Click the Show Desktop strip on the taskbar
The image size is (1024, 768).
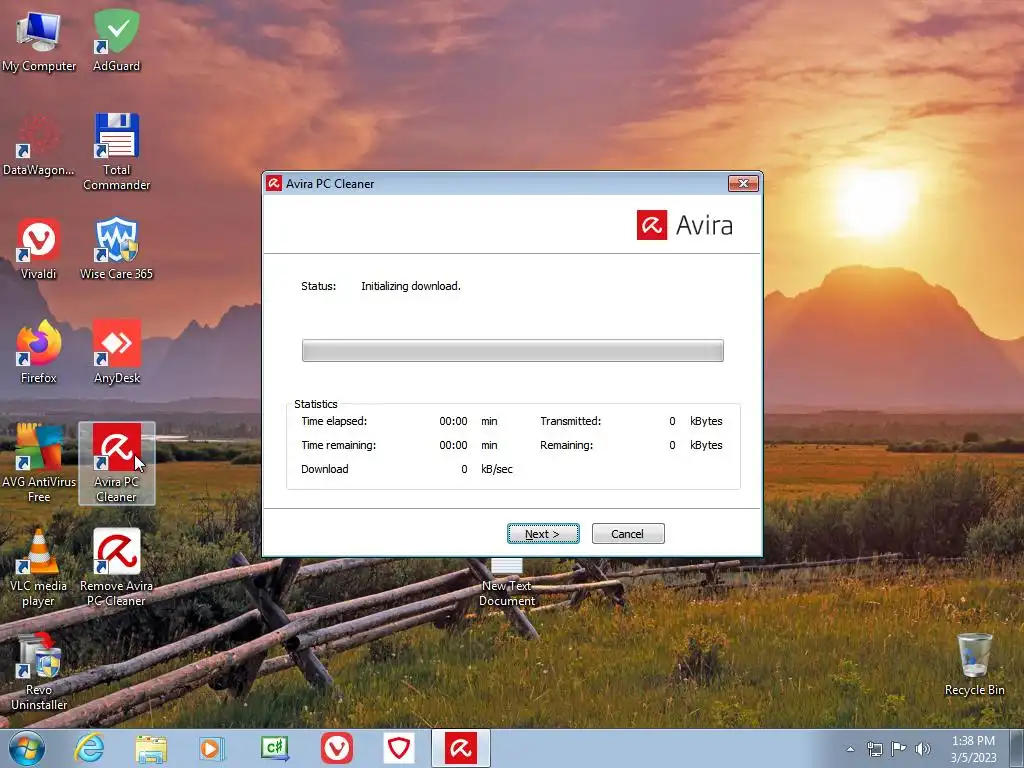click(x=1017, y=748)
